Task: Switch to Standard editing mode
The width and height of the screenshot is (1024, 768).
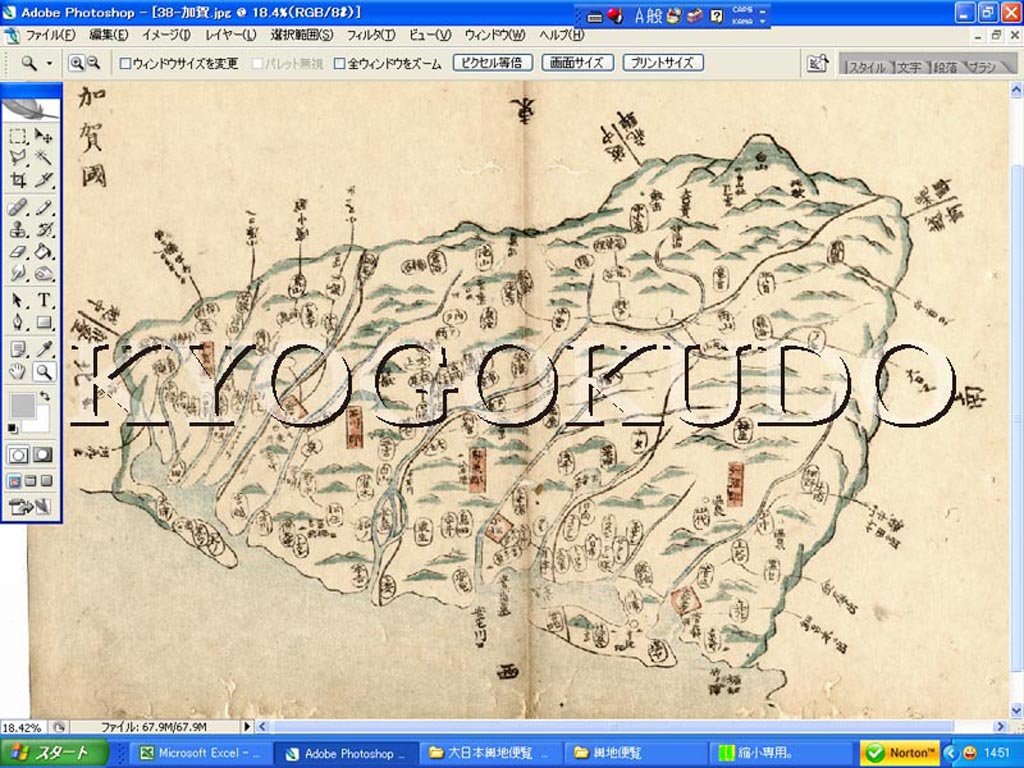Action: (x=18, y=455)
